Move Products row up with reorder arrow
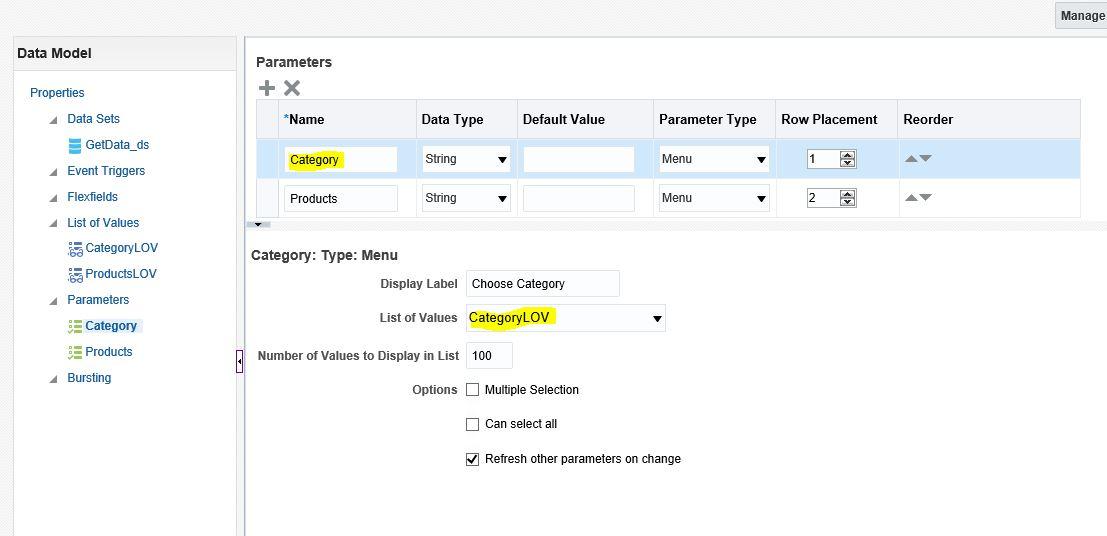The image size is (1107, 536). pos(911,198)
